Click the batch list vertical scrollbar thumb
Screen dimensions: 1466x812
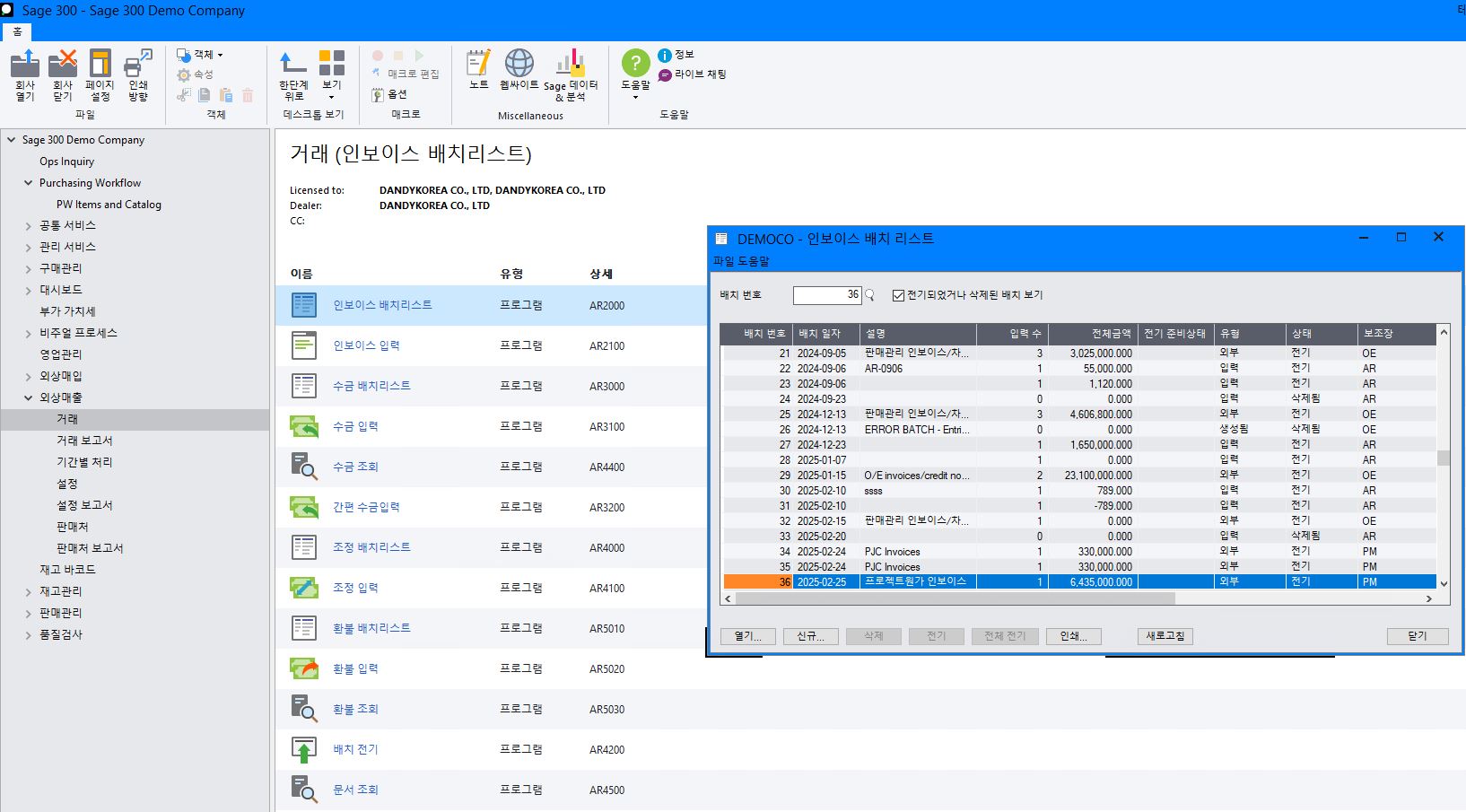pos(1444,458)
